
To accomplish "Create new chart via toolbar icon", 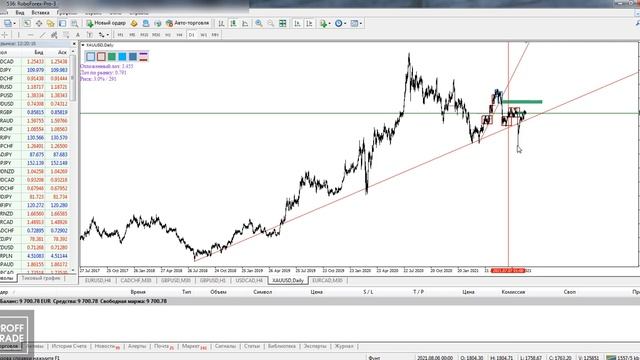I will pyautogui.click(x=8, y=23).
